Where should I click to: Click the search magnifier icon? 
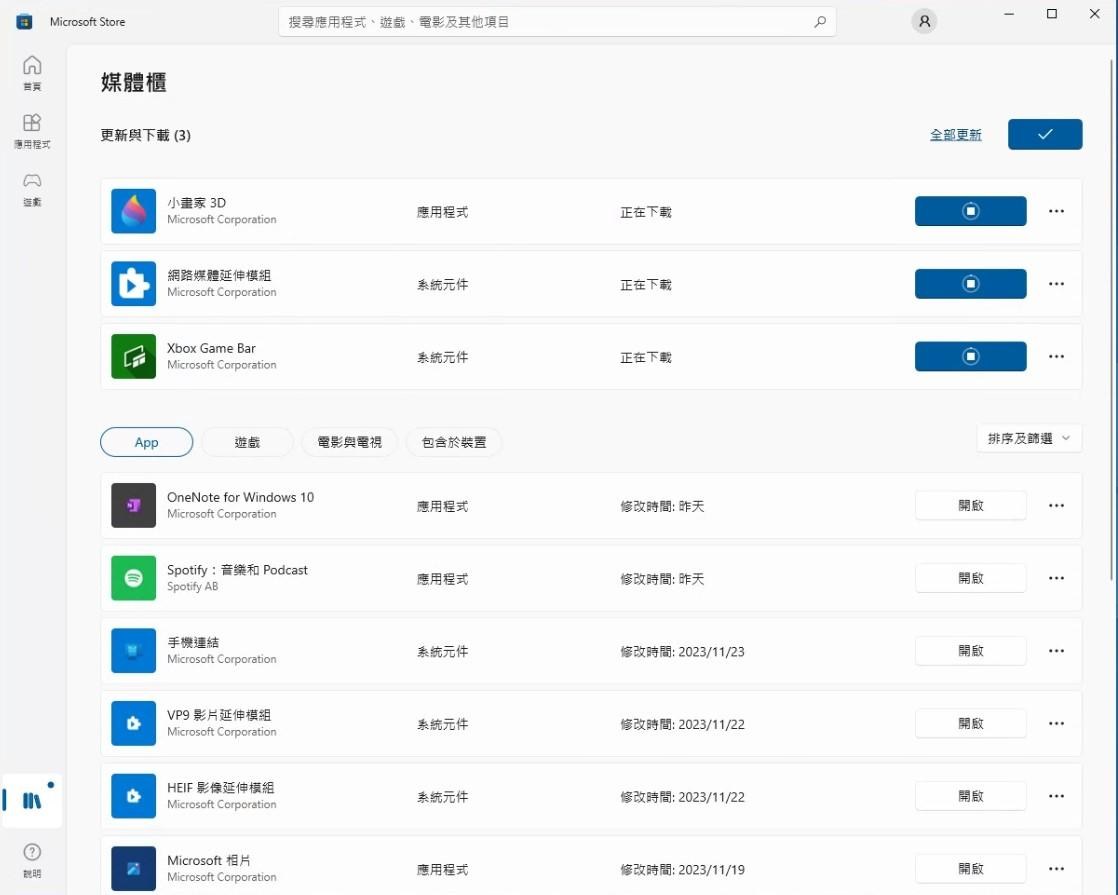coord(820,21)
